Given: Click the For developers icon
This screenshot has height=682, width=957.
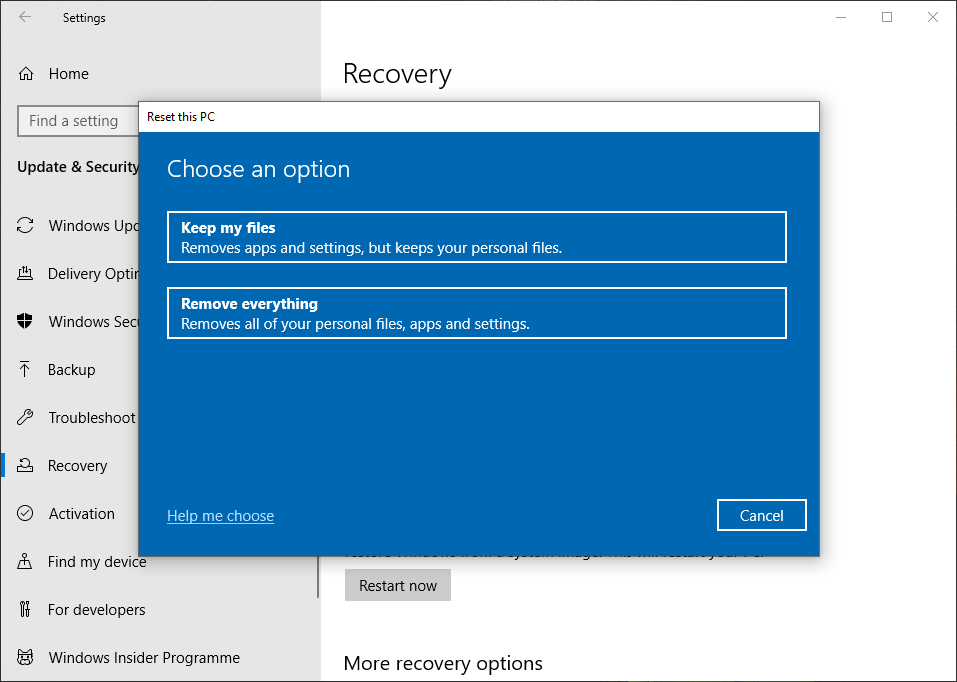Looking at the screenshot, I should pos(25,609).
